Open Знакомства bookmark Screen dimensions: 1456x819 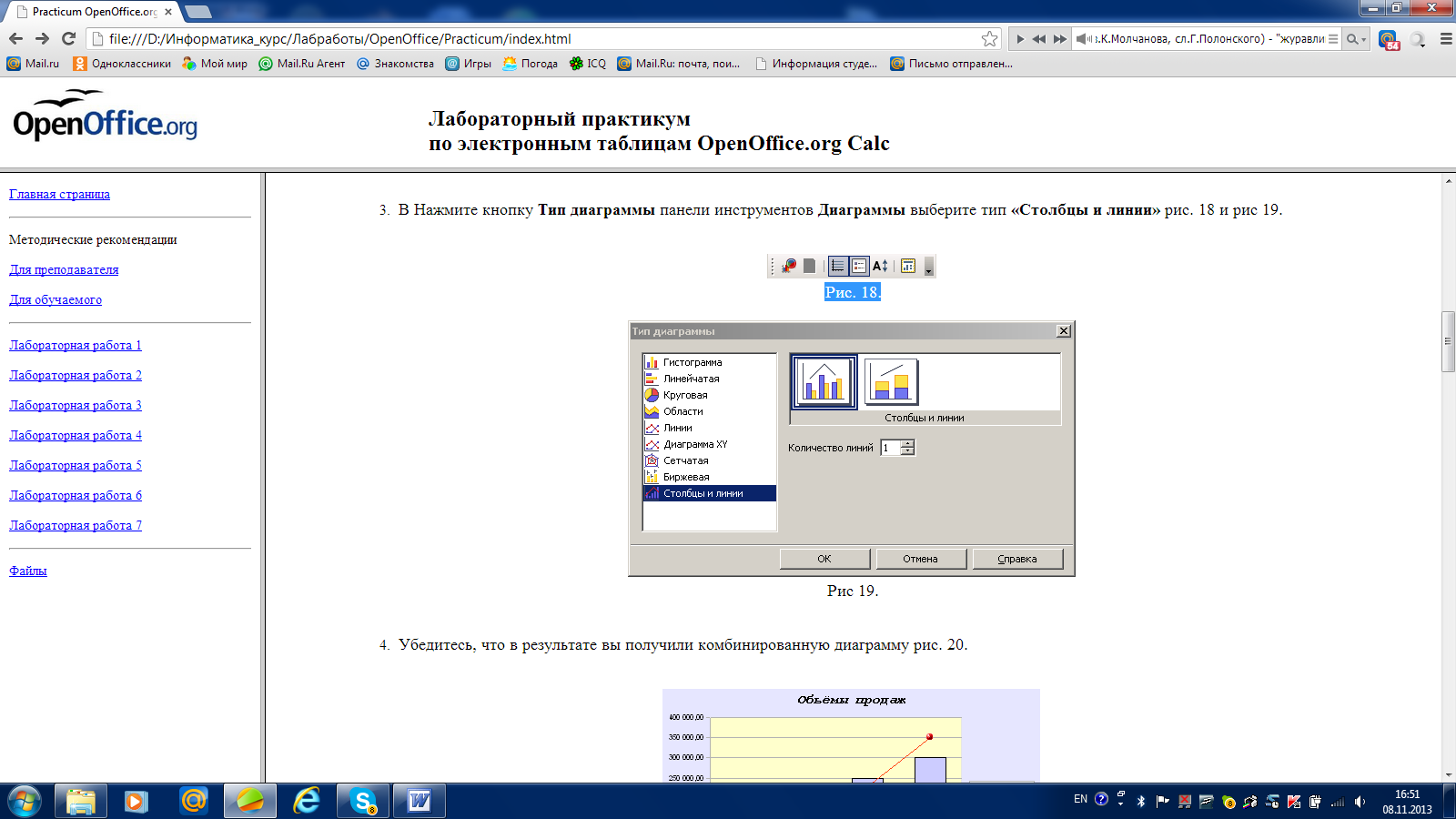point(395,64)
